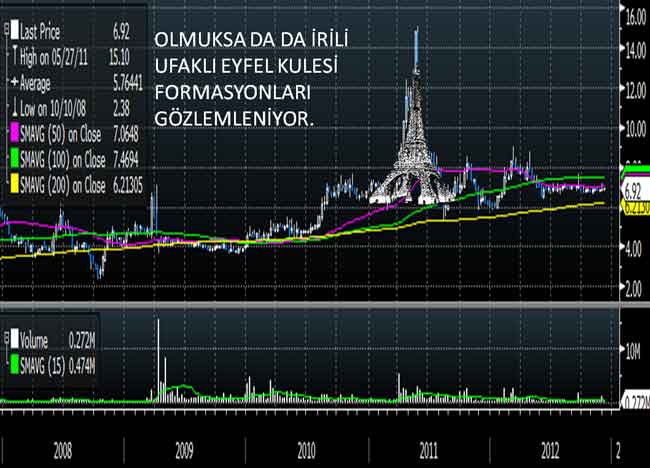This screenshot has width=650, height=468.
Task: Click the High marker icon in the legend
Action: 15,56
